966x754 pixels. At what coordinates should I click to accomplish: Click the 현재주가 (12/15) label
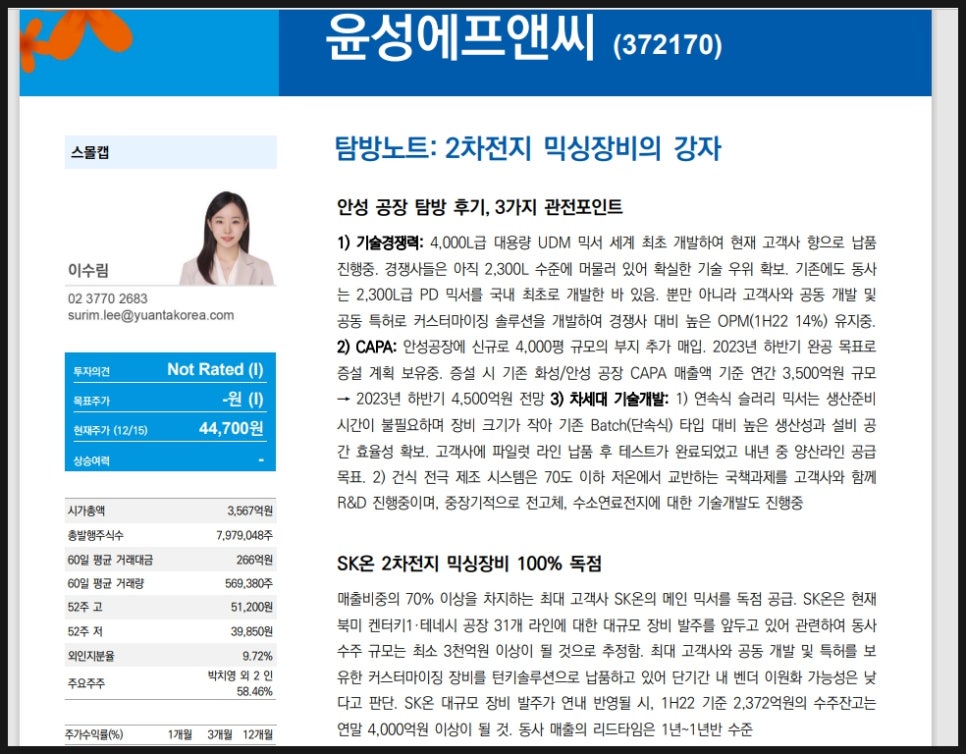click(x=110, y=431)
